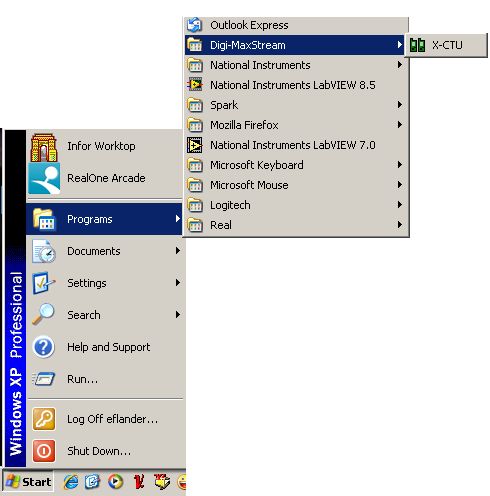The height and width of the screenshot is (496, 490).
Task: Open the Microsoft Mouse folder
Action: [296, 185]
